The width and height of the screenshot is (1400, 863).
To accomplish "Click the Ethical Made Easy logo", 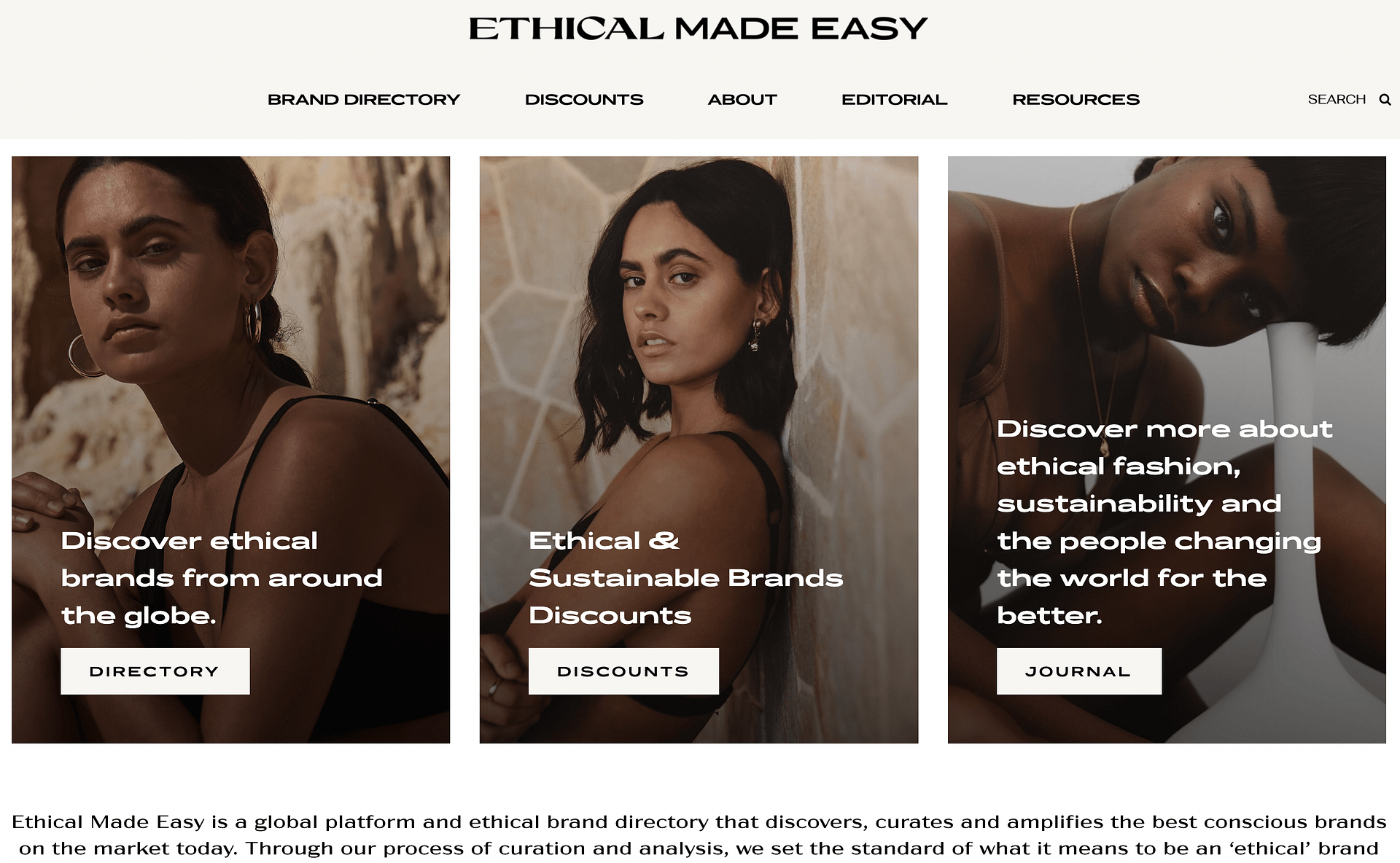I will pyautogui.click(x=698, y=28).
